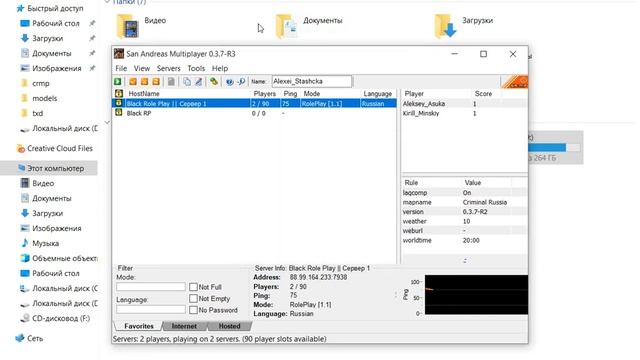Click the Быстрый доступ star icon
This screenshot has width=640, height=360.
(20, 8)
